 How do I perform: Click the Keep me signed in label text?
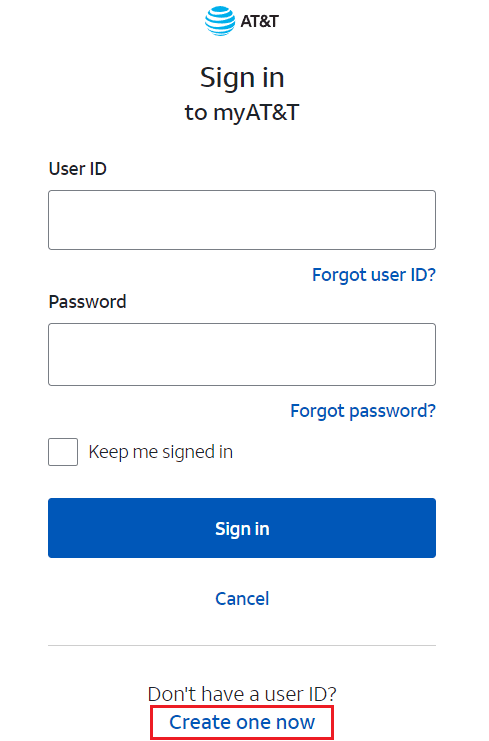click(x=161, y=452)
